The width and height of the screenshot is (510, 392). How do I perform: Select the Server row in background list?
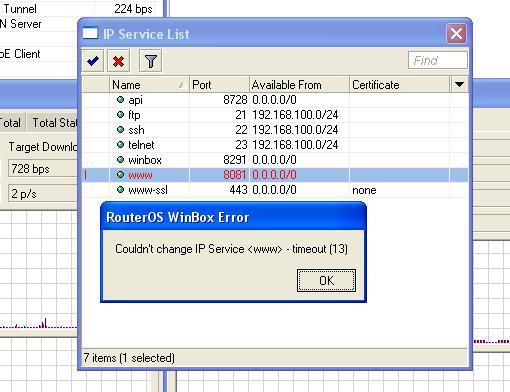[38, 24]
